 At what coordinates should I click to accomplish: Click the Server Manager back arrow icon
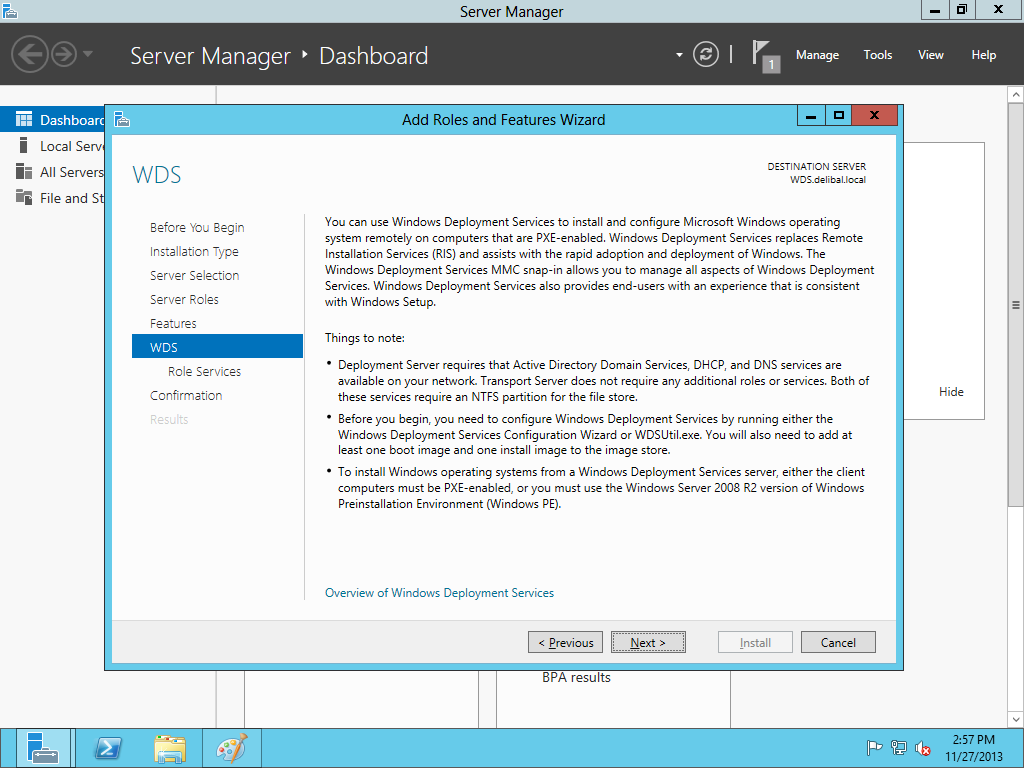(30, 54)
